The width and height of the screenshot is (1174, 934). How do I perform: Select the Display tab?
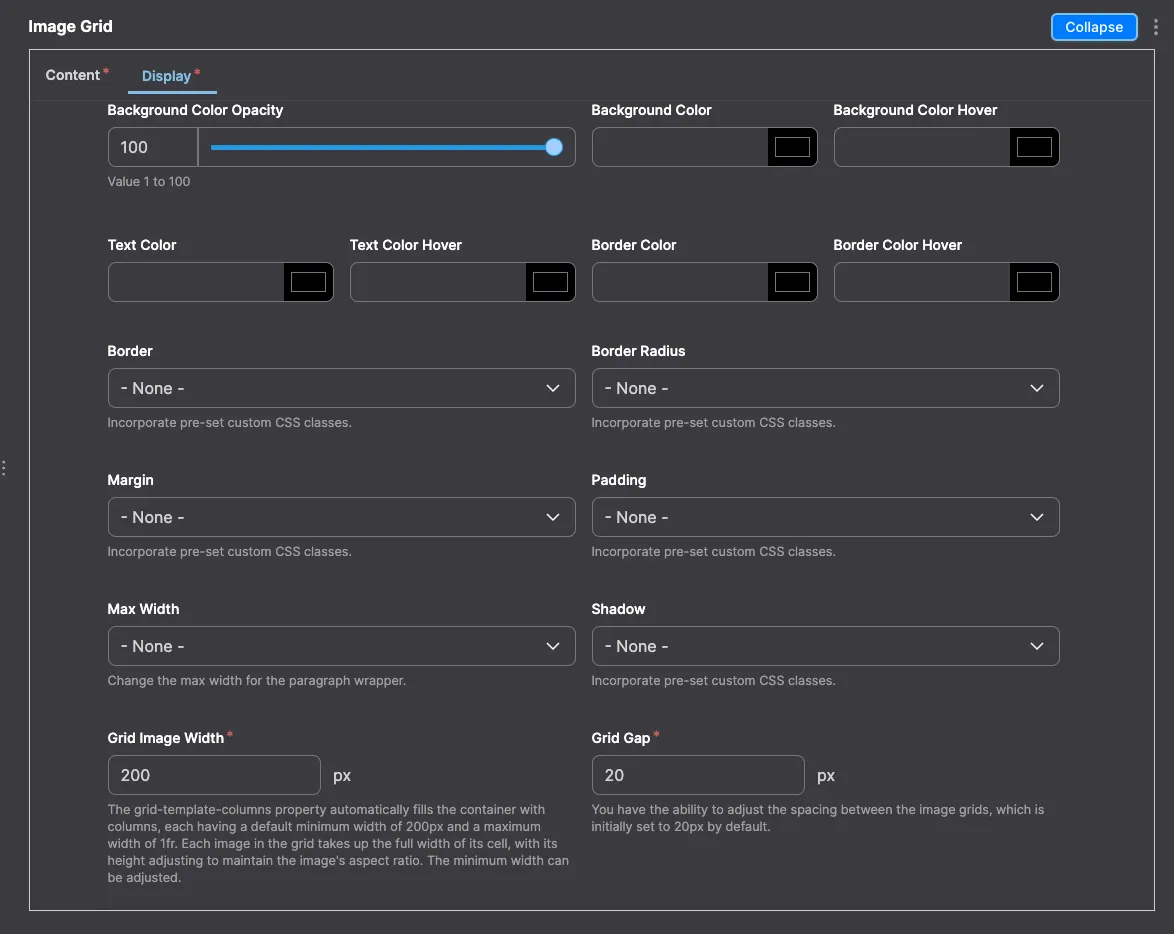click(171, 76)
